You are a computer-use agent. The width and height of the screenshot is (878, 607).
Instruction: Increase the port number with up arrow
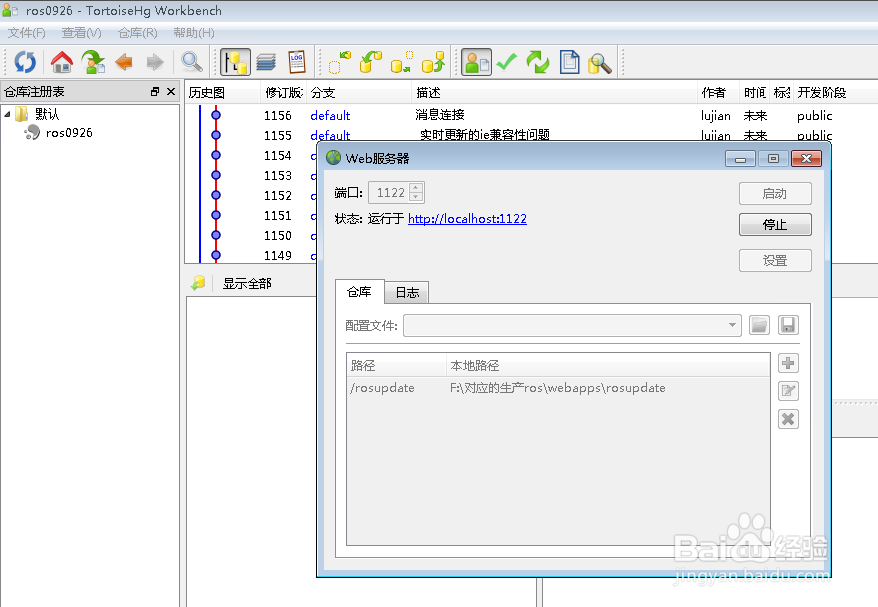pyautogui.click(x=416, y=188)
